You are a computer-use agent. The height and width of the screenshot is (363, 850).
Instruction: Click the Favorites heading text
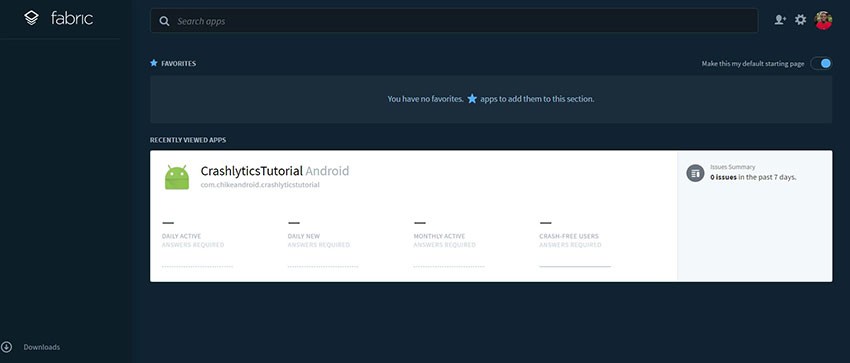(x=178, y=63)
